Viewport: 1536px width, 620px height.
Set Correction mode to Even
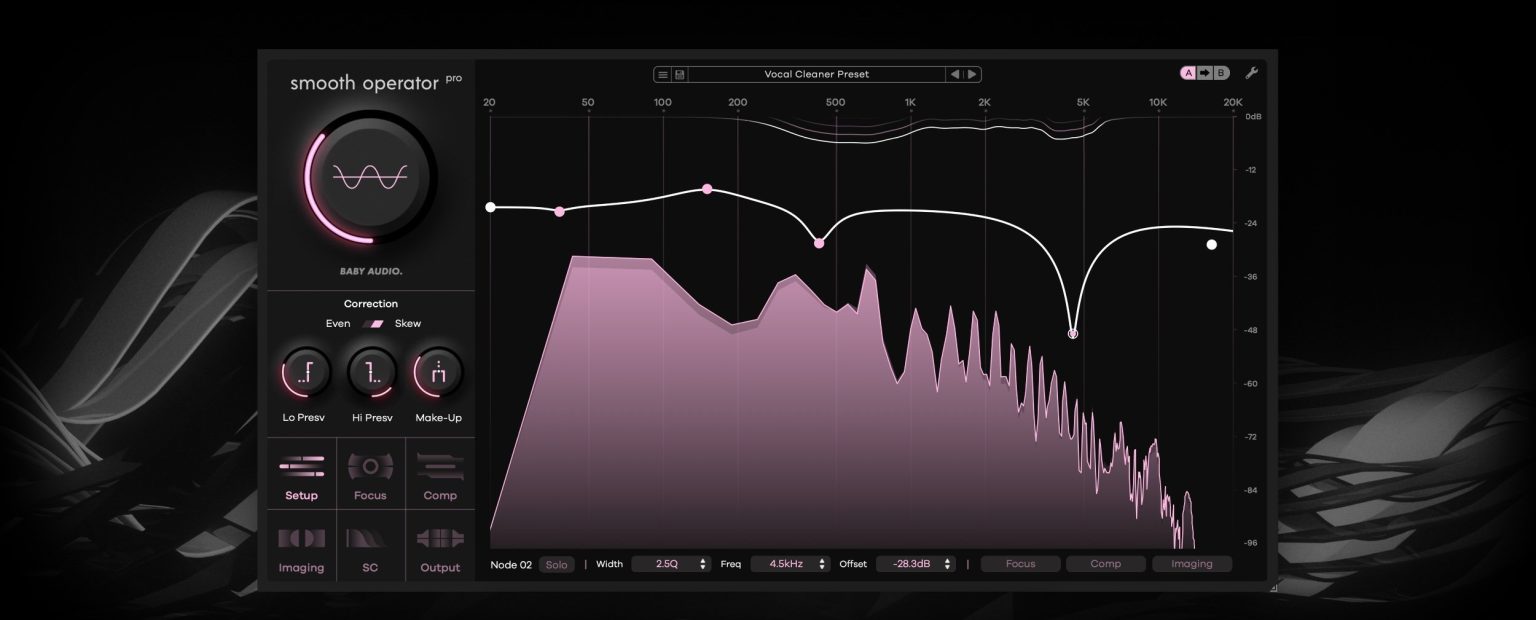[337, 323]
